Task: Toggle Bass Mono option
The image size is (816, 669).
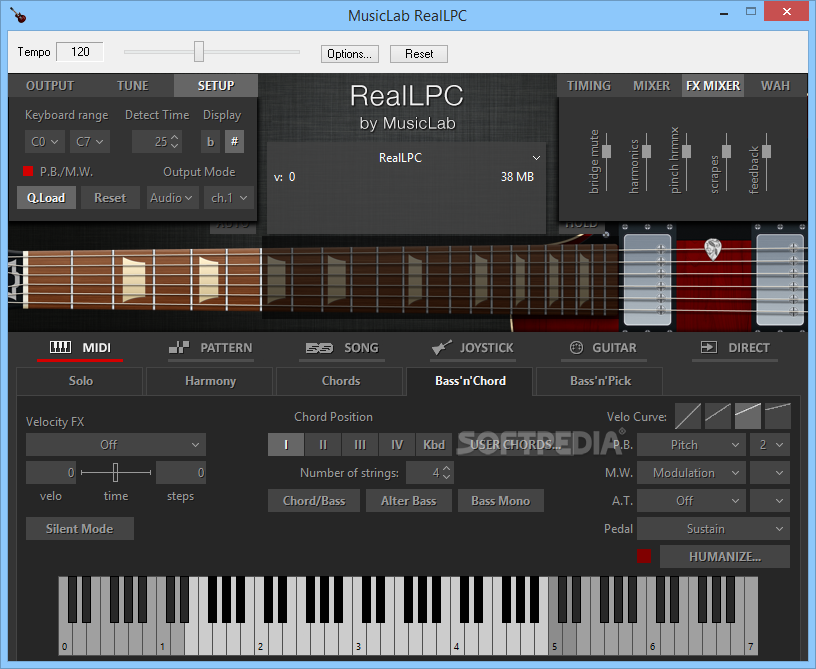Action: [501, 500]
